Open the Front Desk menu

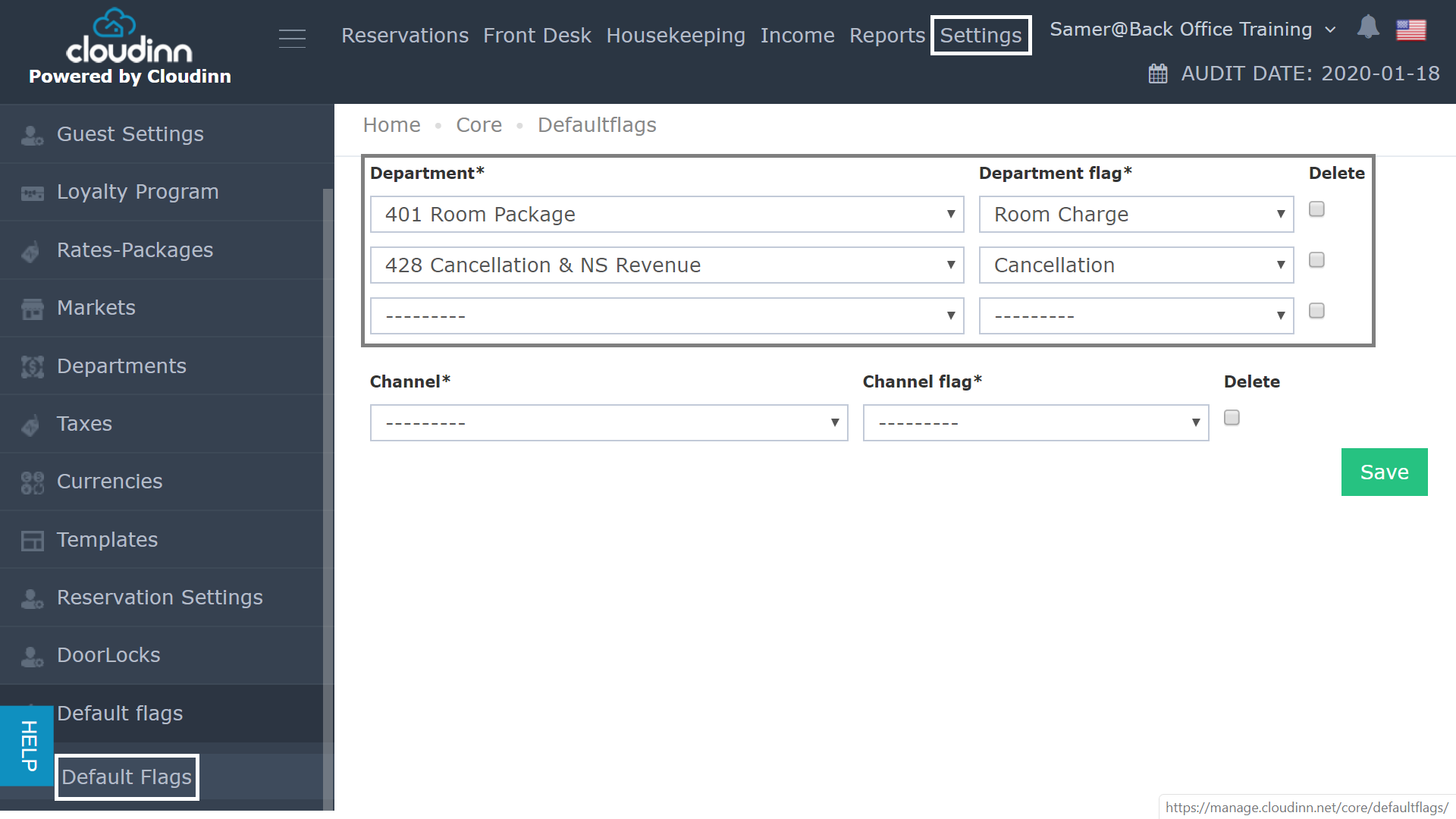[x=537, y=36]
